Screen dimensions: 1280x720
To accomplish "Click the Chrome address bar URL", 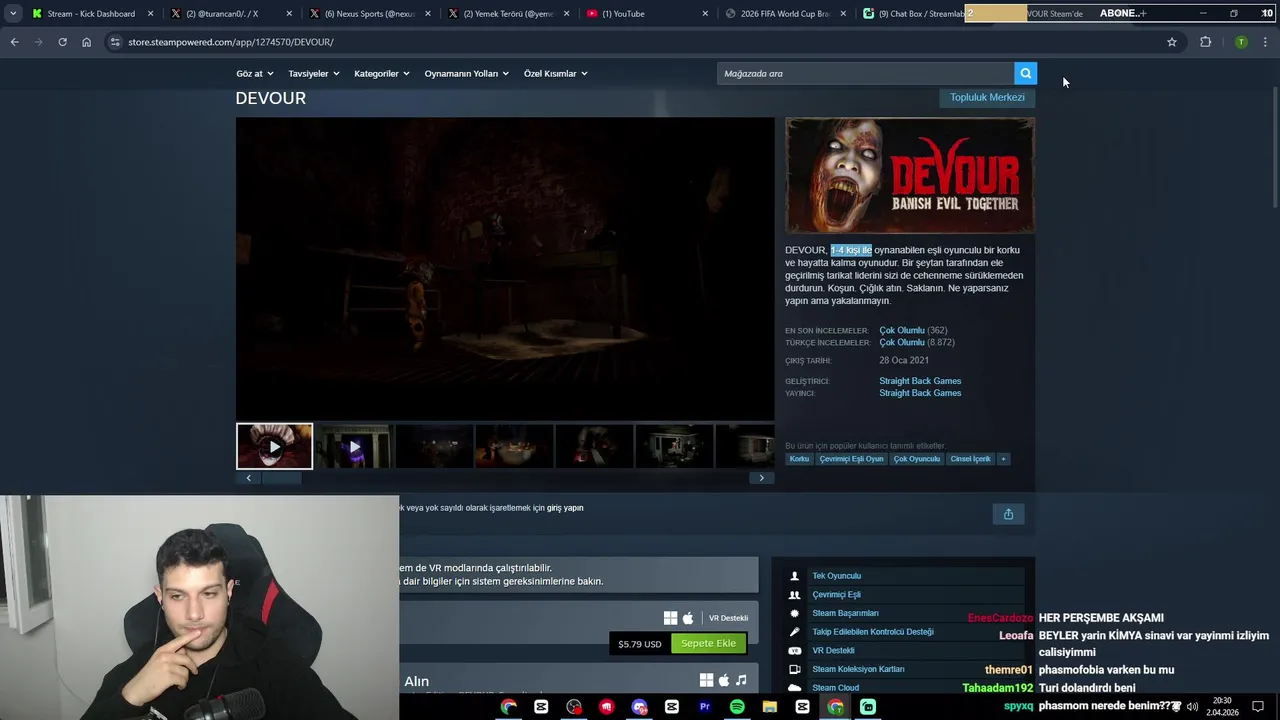I will 231,42.
